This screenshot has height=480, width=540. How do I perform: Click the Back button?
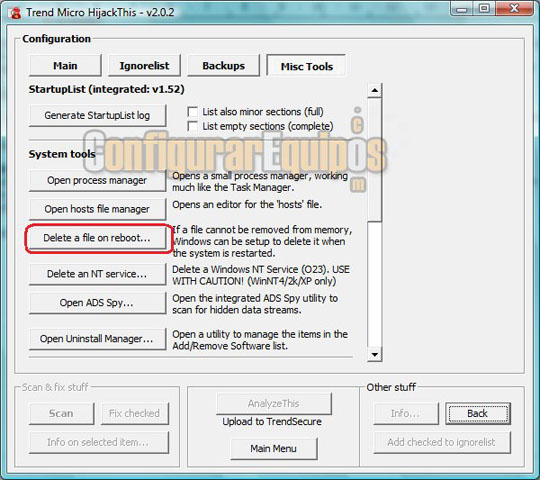(478, 414)
